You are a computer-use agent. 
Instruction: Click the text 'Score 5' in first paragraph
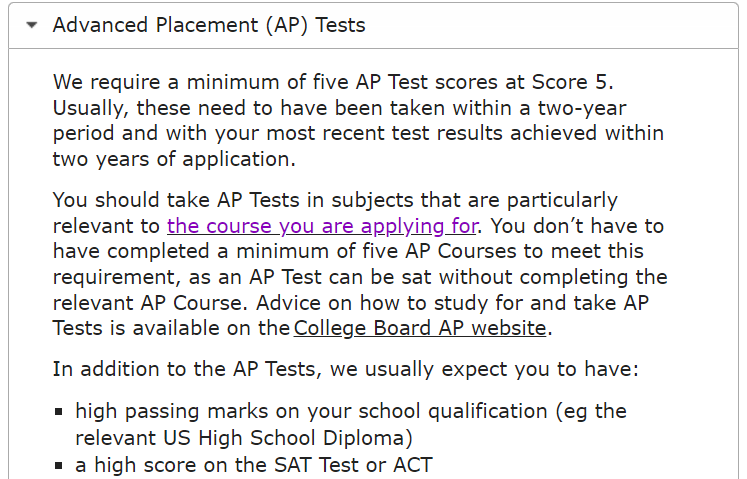pos(570,82)
